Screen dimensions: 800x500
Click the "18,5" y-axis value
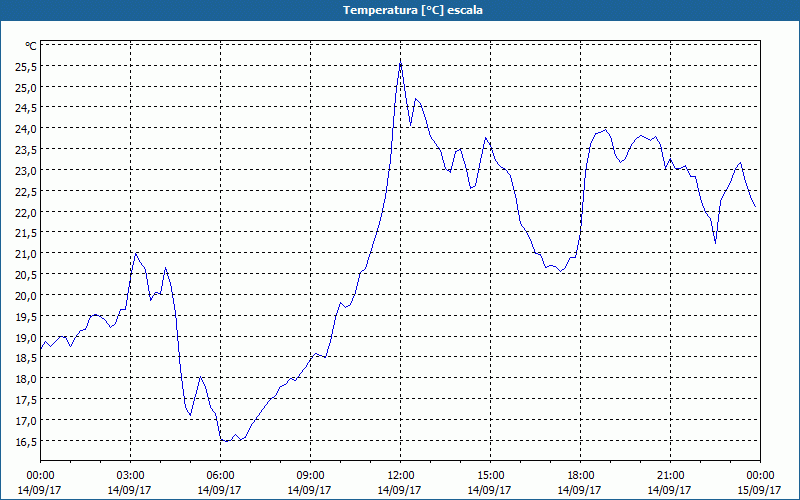26,358
